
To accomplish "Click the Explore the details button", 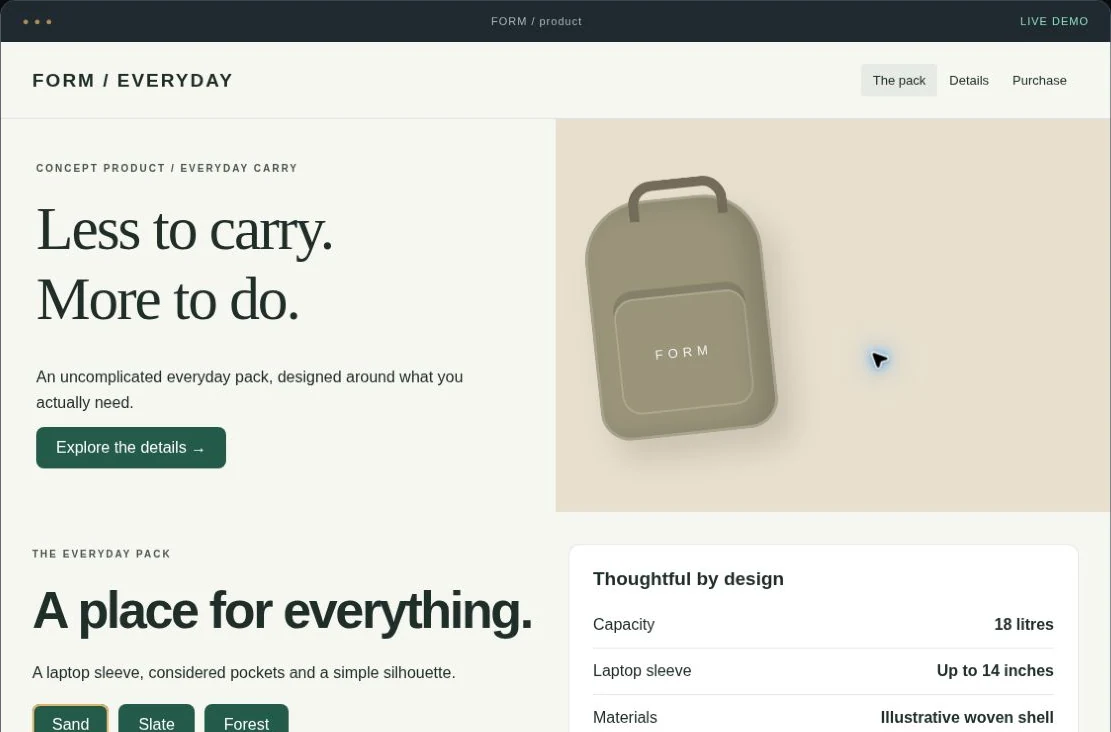I will point(131,448).
